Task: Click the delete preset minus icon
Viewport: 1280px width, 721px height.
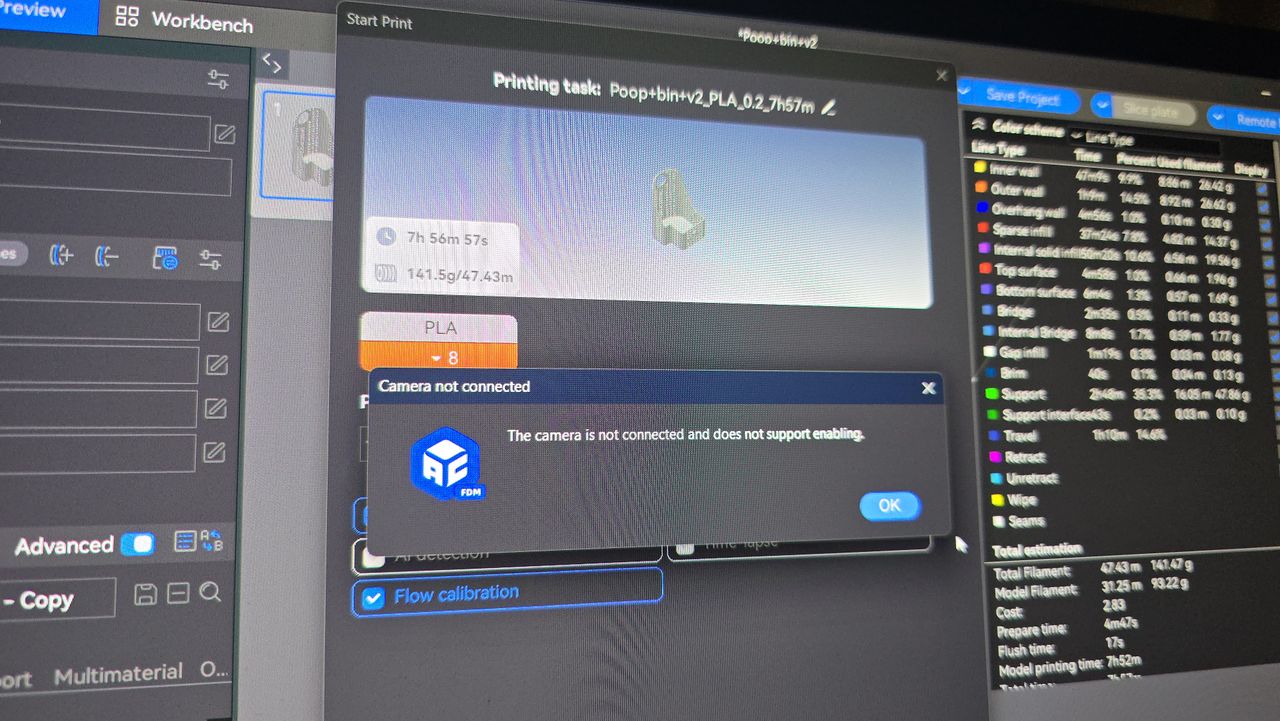Action: pos(177,594)
